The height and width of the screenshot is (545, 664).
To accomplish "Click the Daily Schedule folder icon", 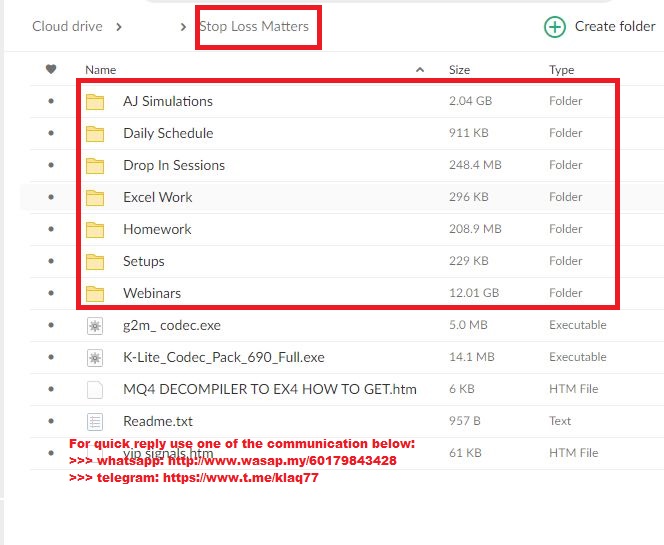I will (x=95, y=134).
